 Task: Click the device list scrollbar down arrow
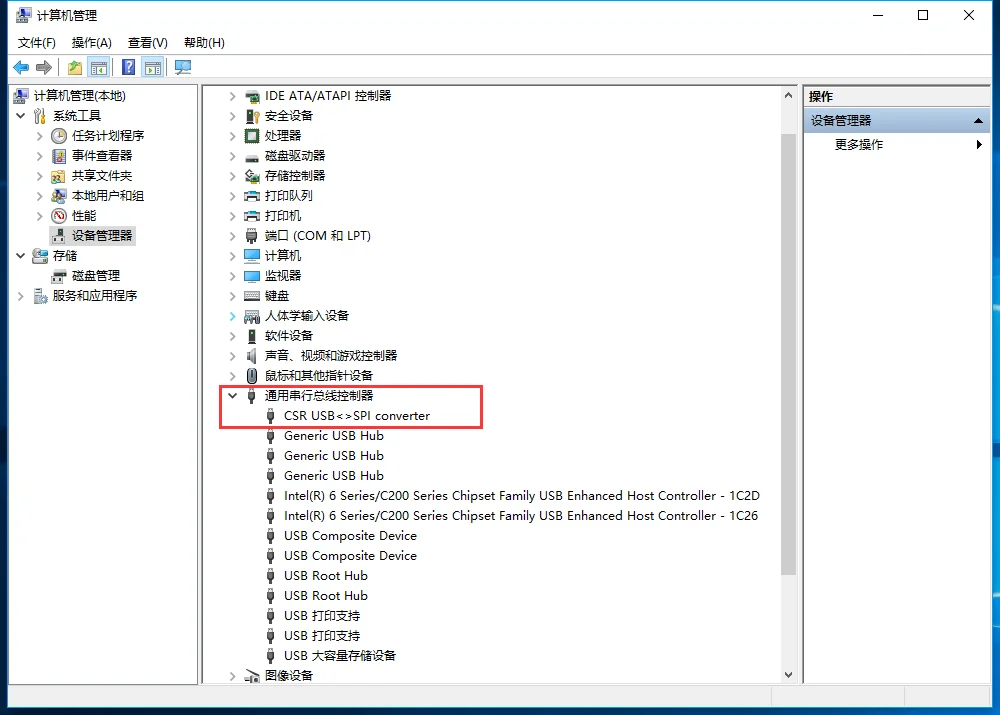789,675
